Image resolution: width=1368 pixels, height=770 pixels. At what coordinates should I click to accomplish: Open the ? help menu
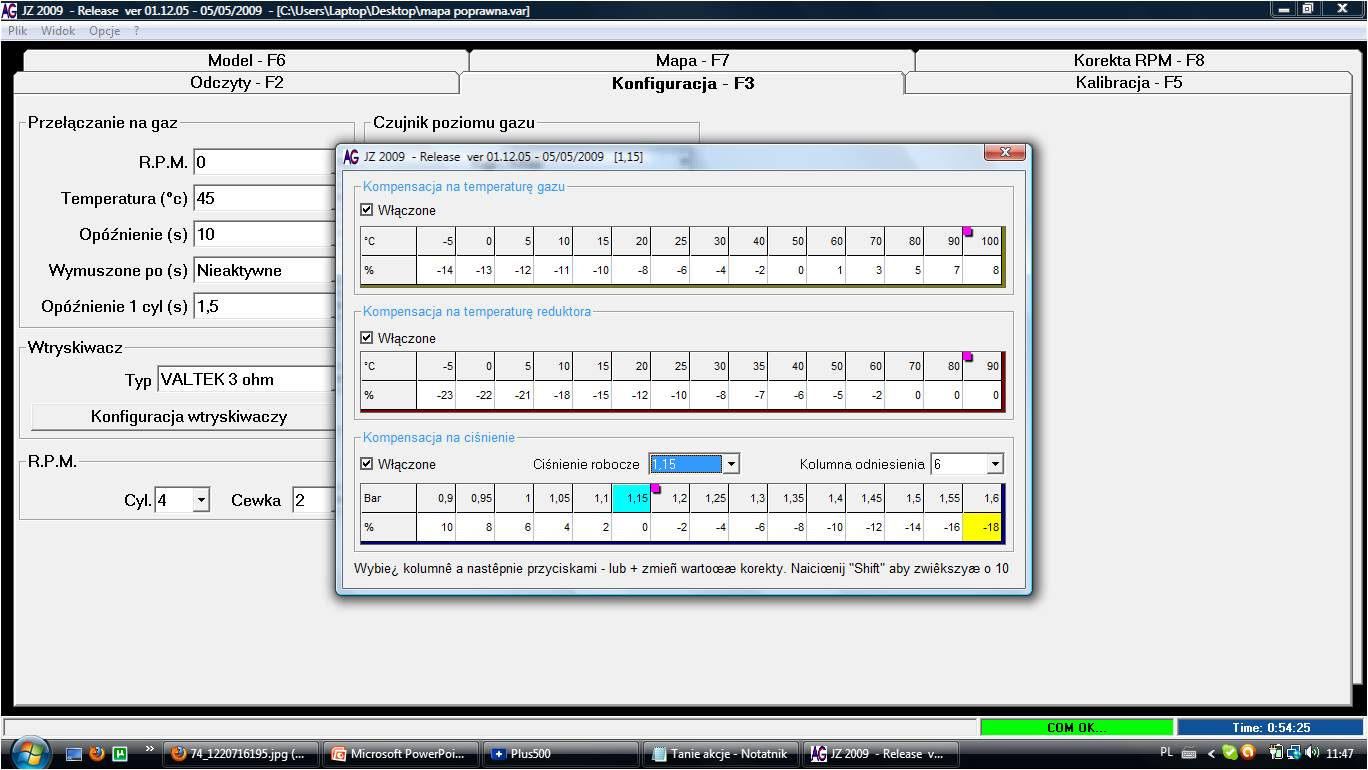136,31
